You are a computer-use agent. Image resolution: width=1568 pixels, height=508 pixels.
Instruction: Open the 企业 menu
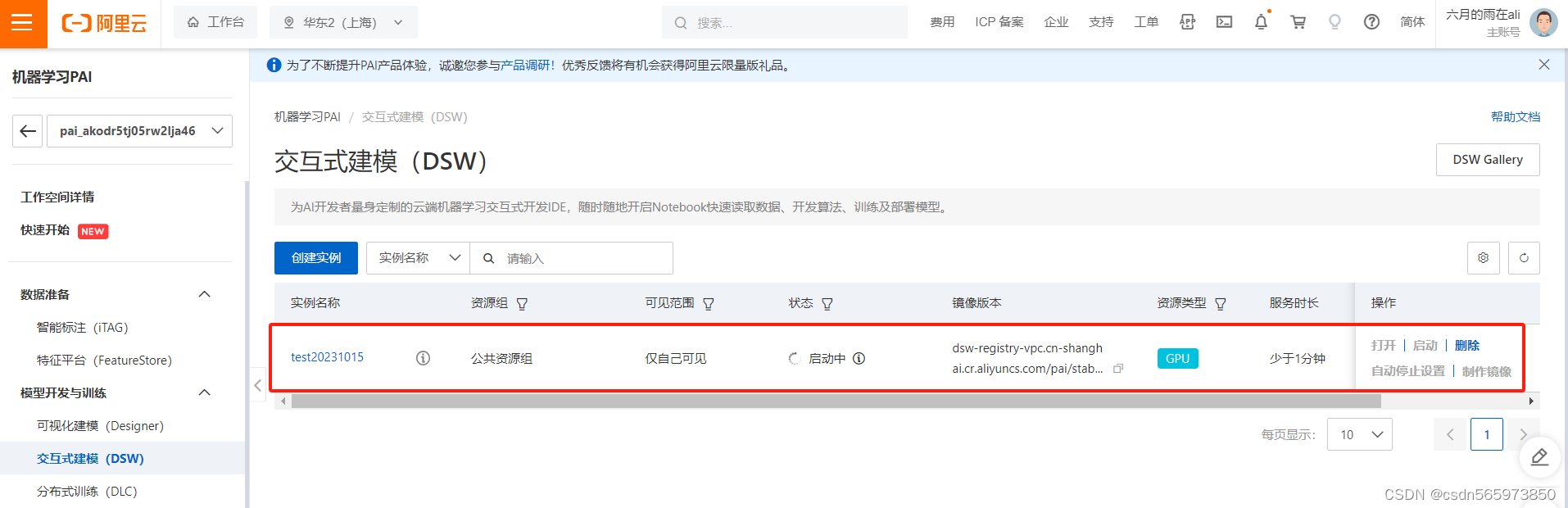point(1056,22)
